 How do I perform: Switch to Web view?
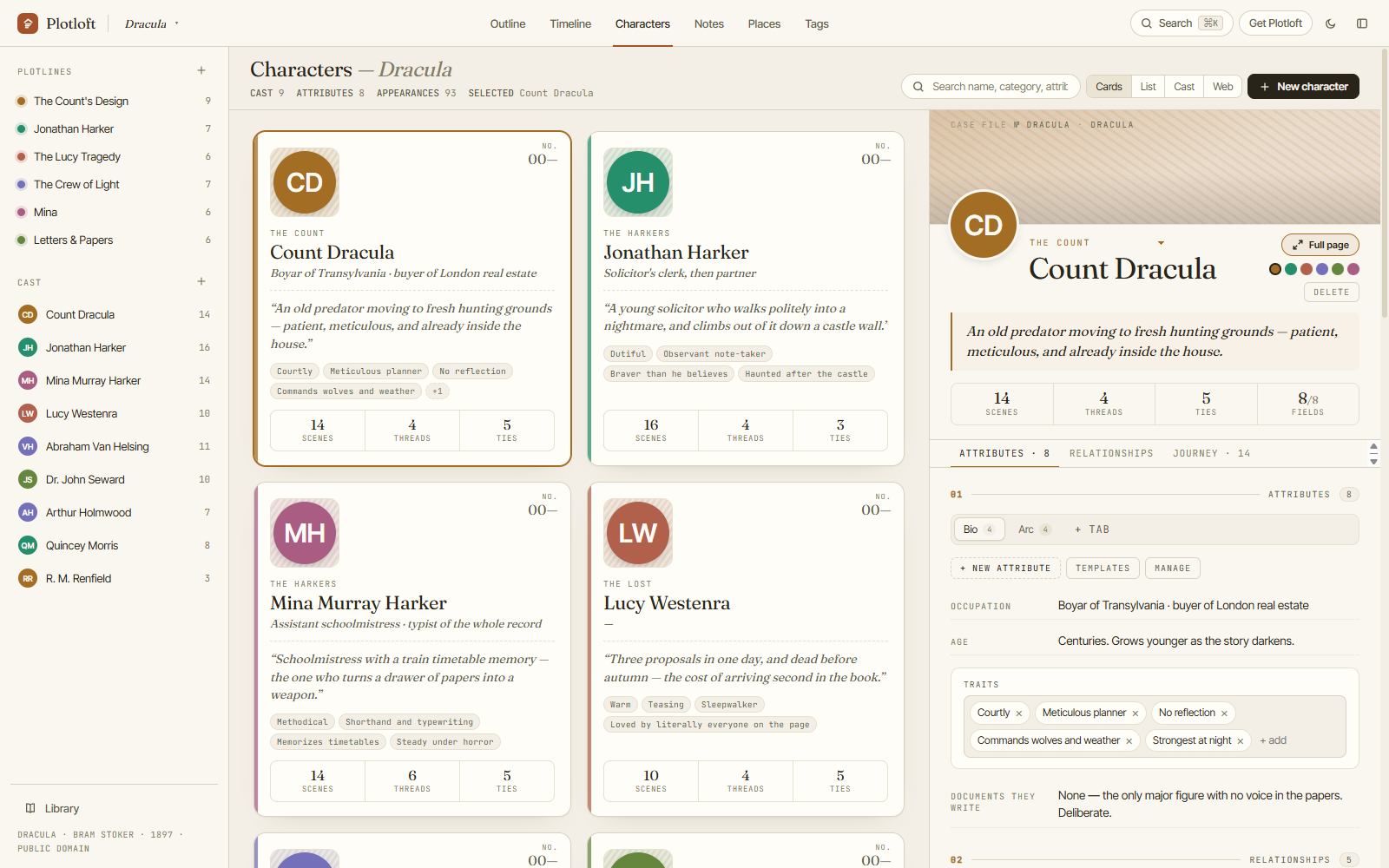pyautogui.click(x=1222, y=87)
